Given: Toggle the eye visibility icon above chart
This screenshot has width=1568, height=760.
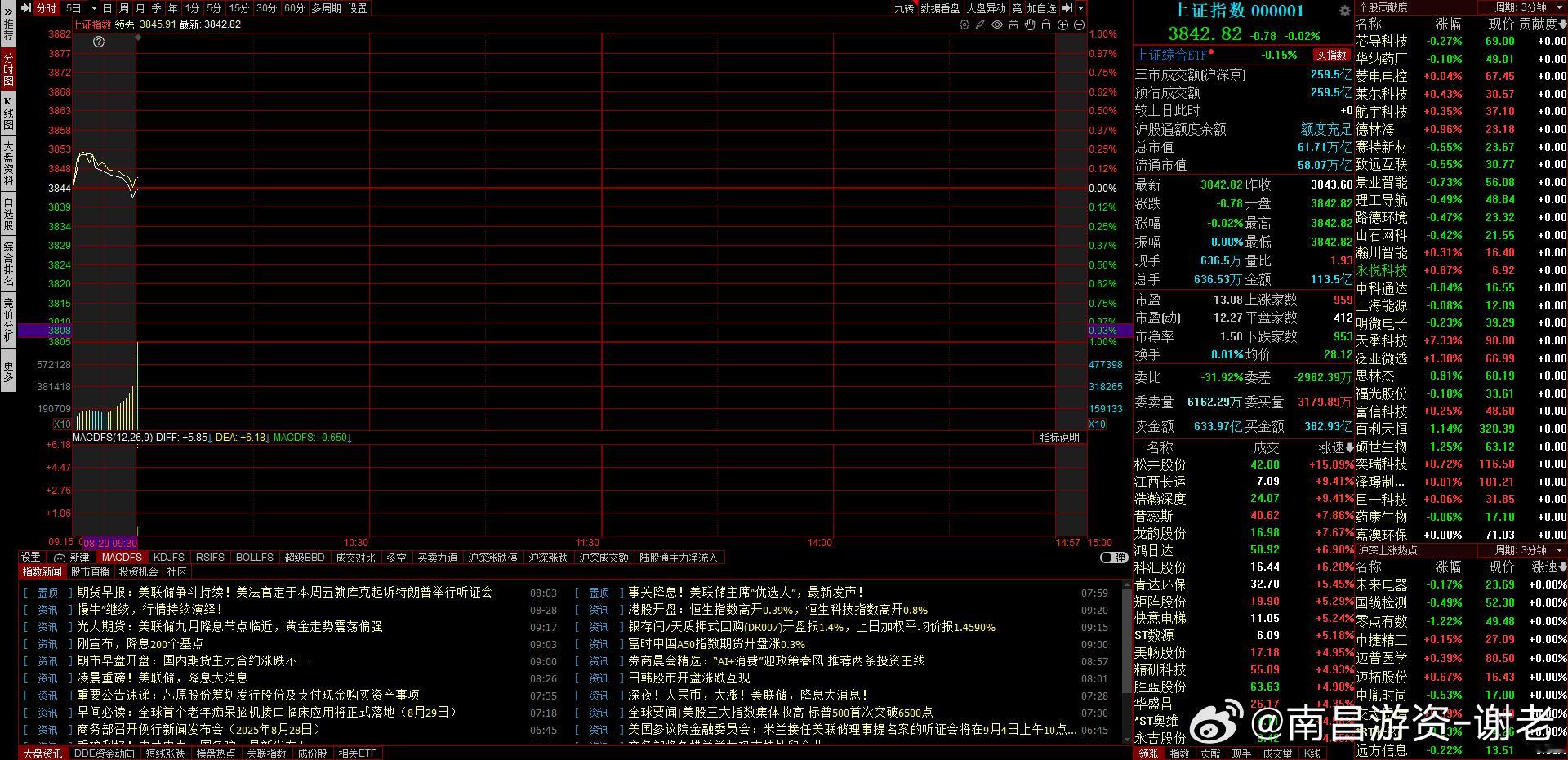Looking at the screenshot, I should [x=997, y=25].
